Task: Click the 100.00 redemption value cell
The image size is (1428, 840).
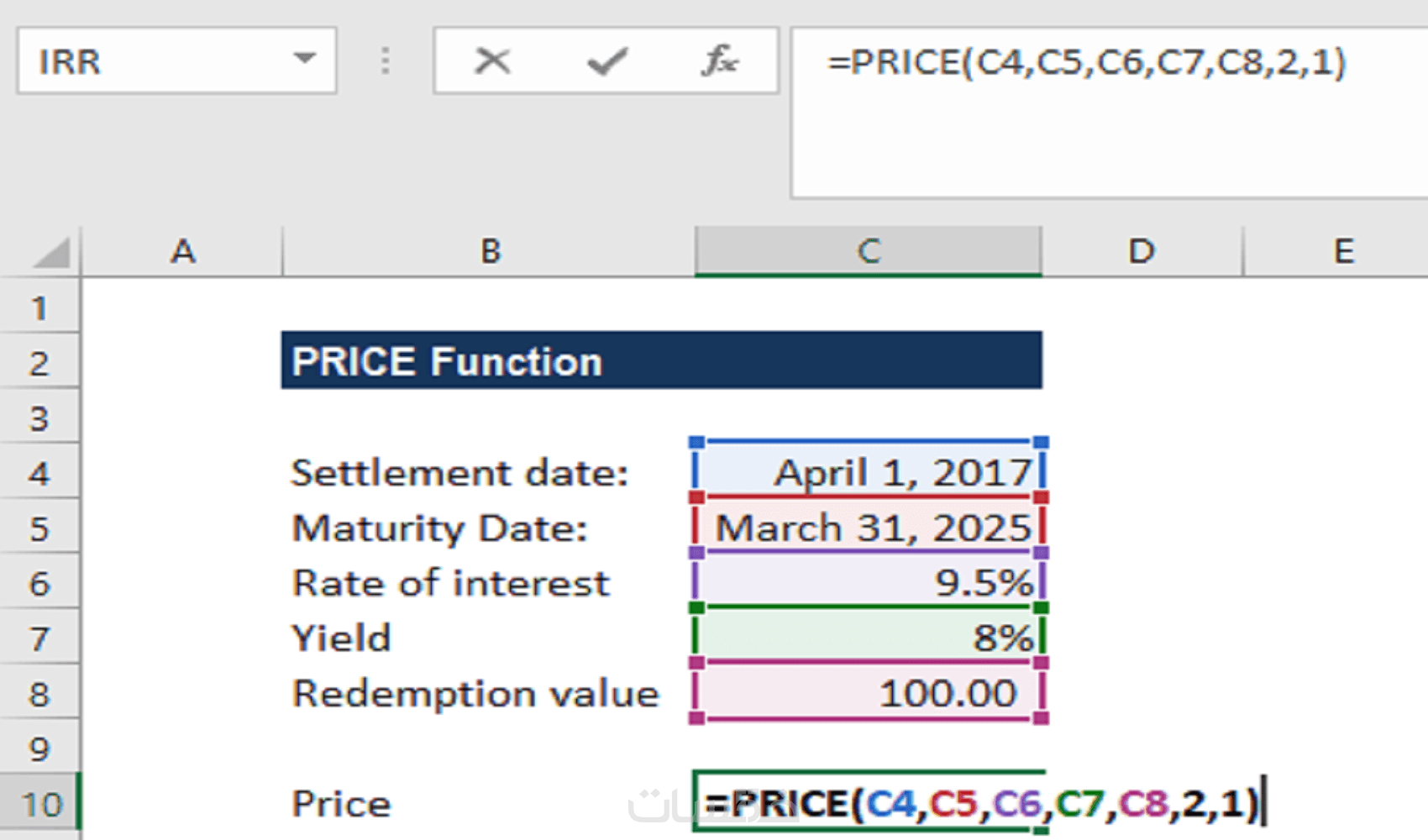Action: click(869, 693)
